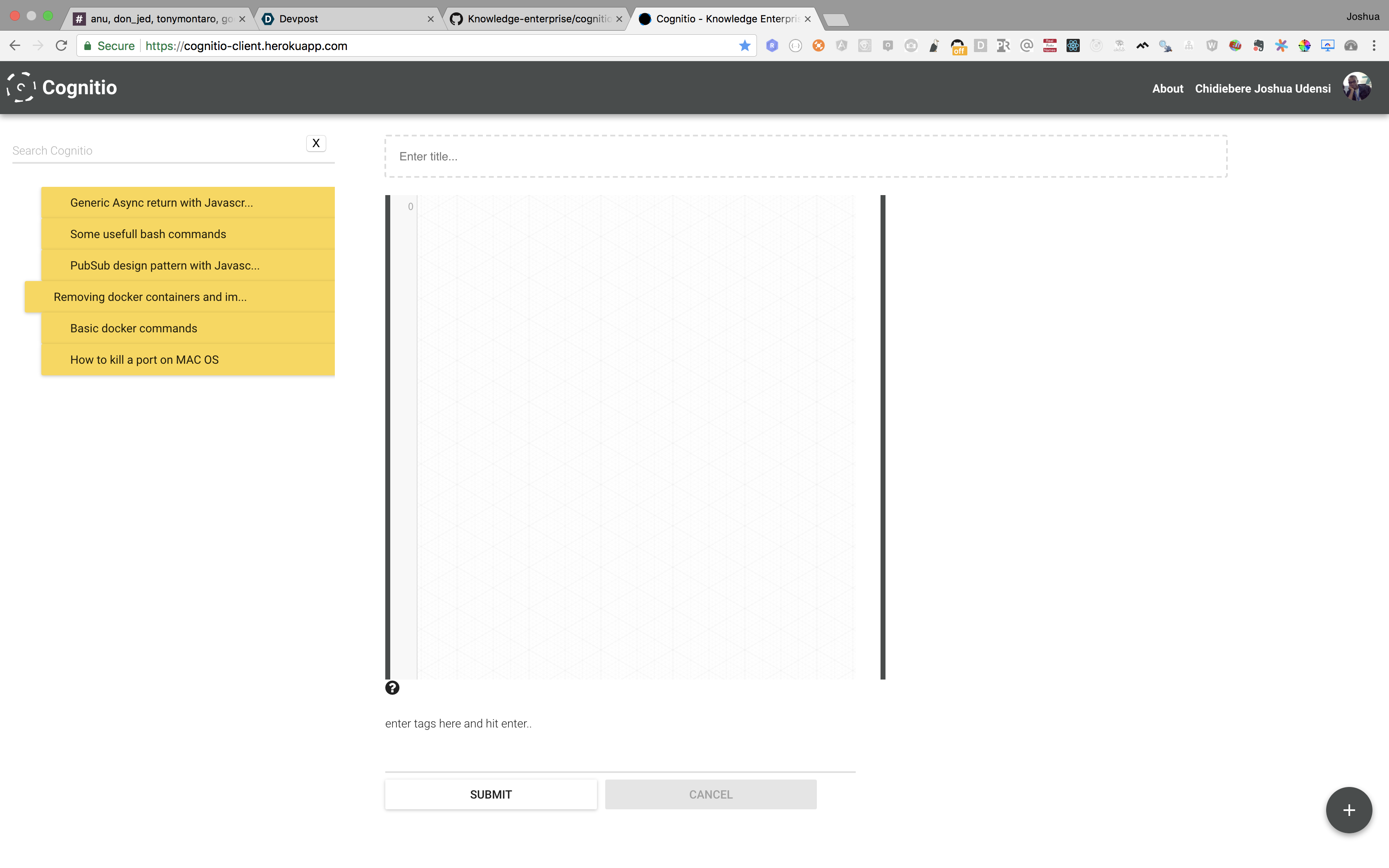Click the Cognitio logo icon
Image resolution: width=1389 pixels, height=868 pixels.
[21, 87]
